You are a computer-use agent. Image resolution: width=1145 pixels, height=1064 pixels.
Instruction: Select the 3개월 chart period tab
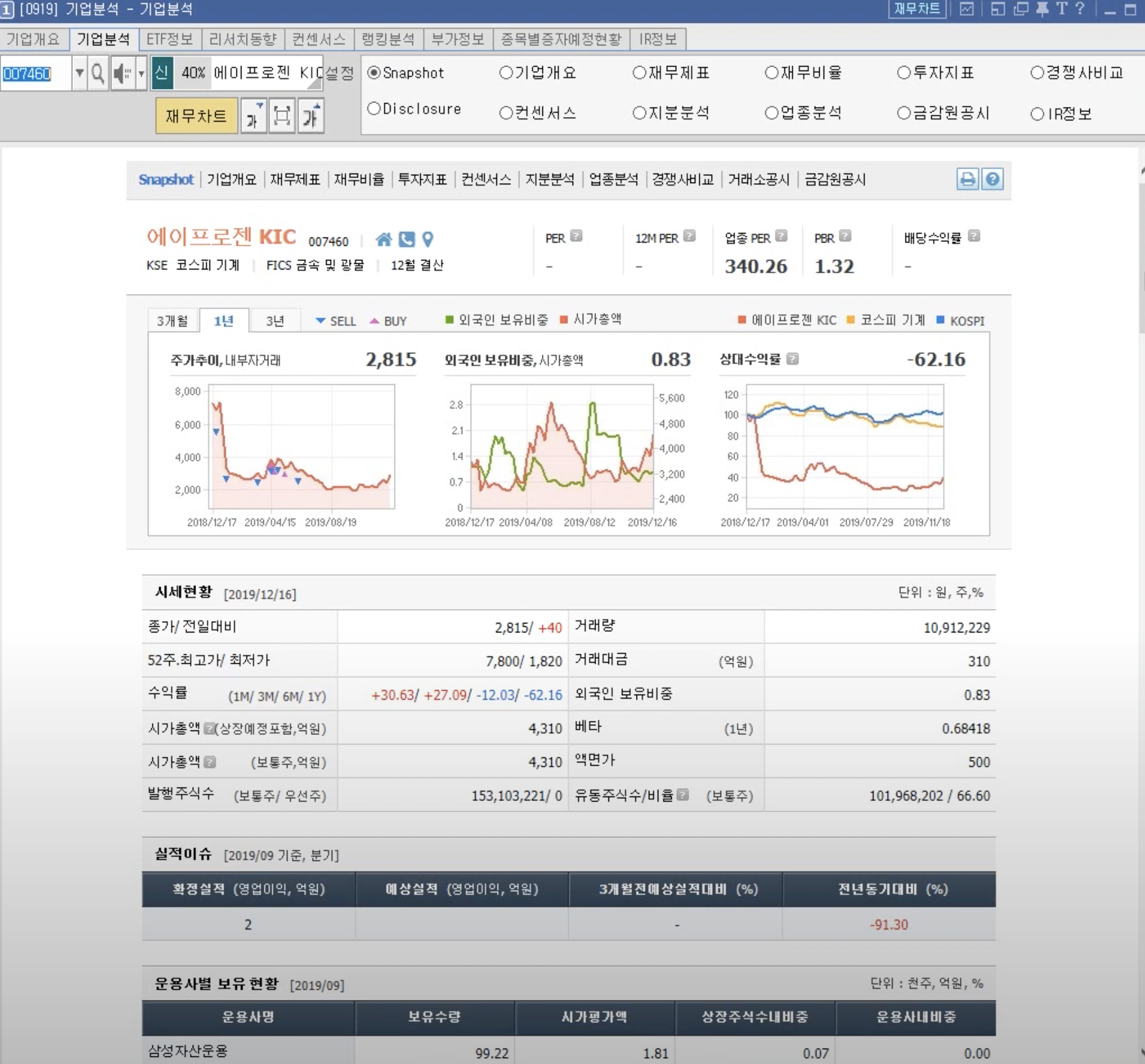(x=172, y=321)
